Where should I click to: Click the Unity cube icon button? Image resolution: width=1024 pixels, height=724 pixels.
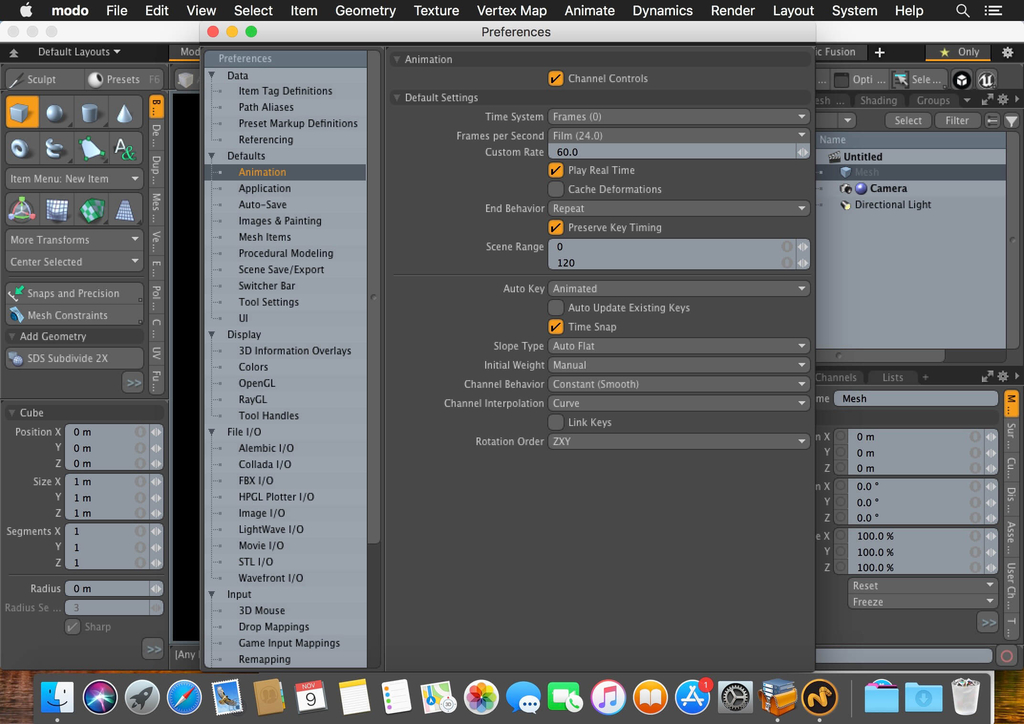tap(961, 80)
